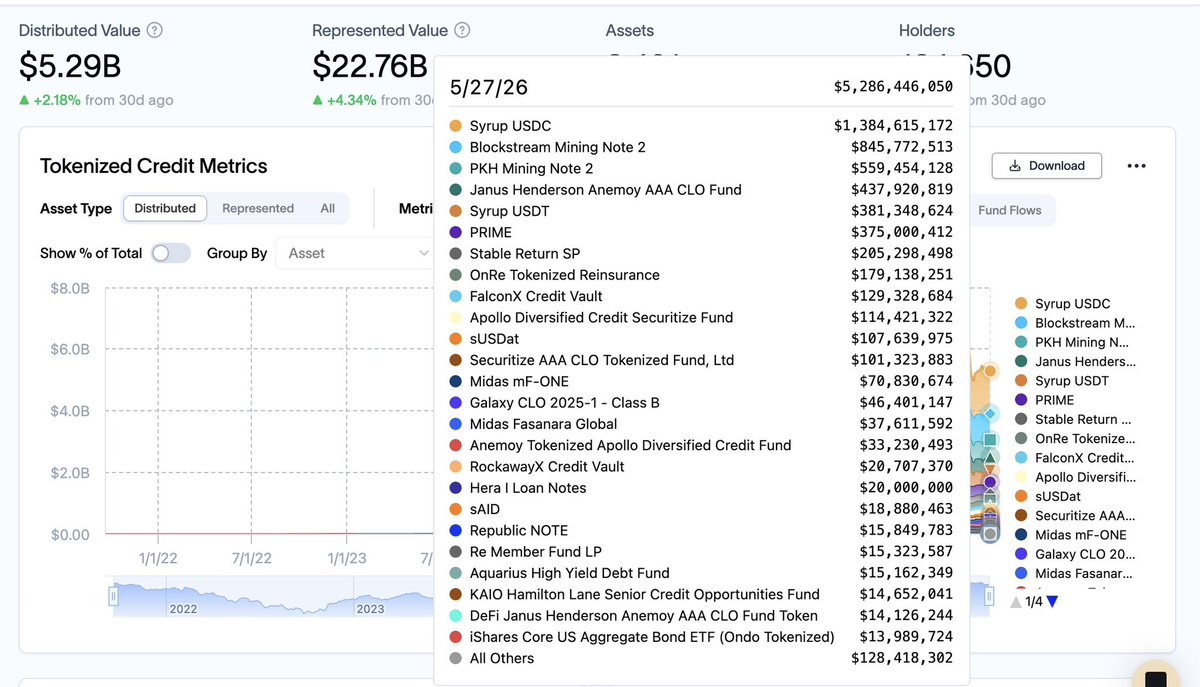Click Midas Fasanara Global tooltip row
Screen dimensions: 1200x687
(701, 424)
